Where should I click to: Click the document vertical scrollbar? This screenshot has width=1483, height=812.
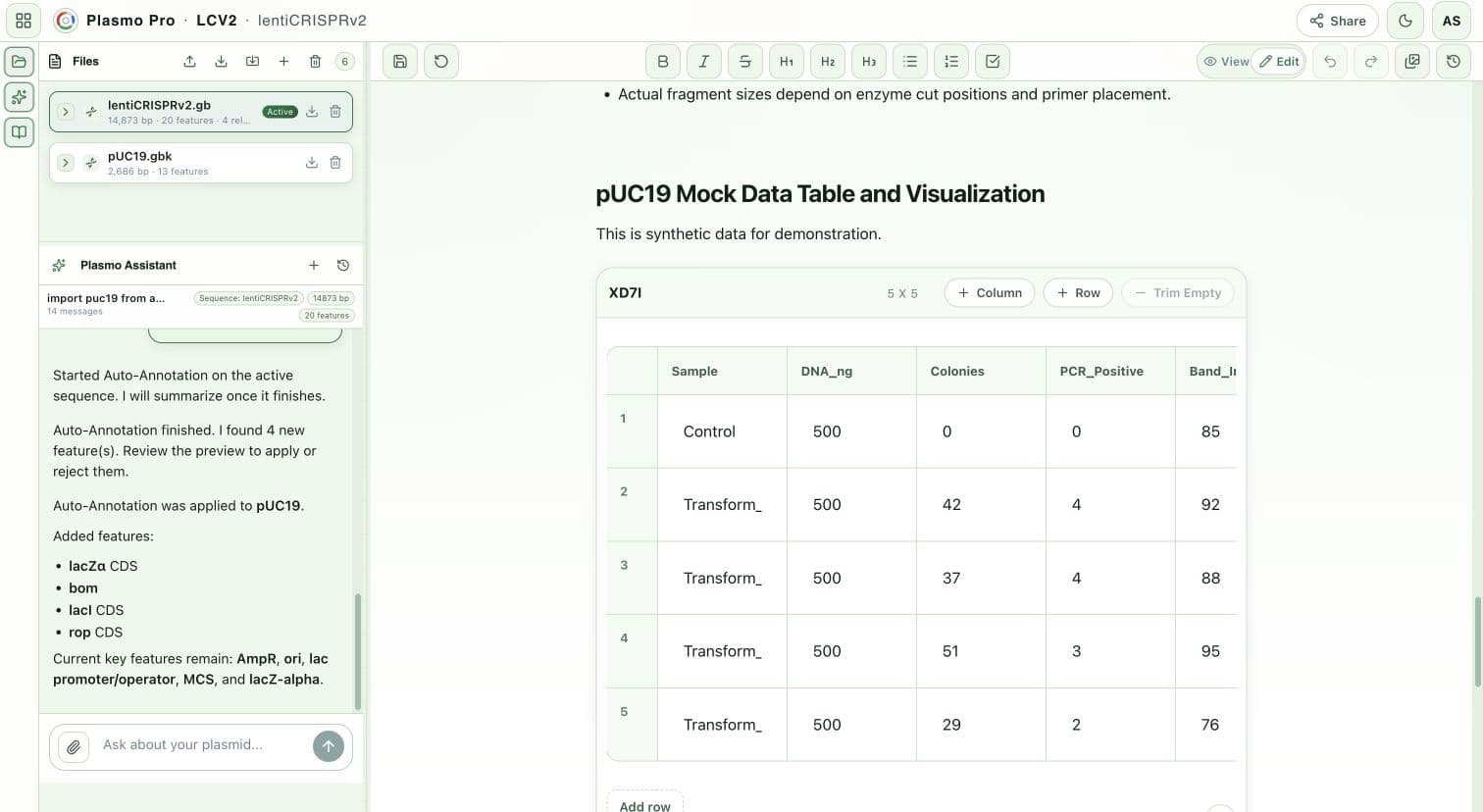pos(1477,640)
